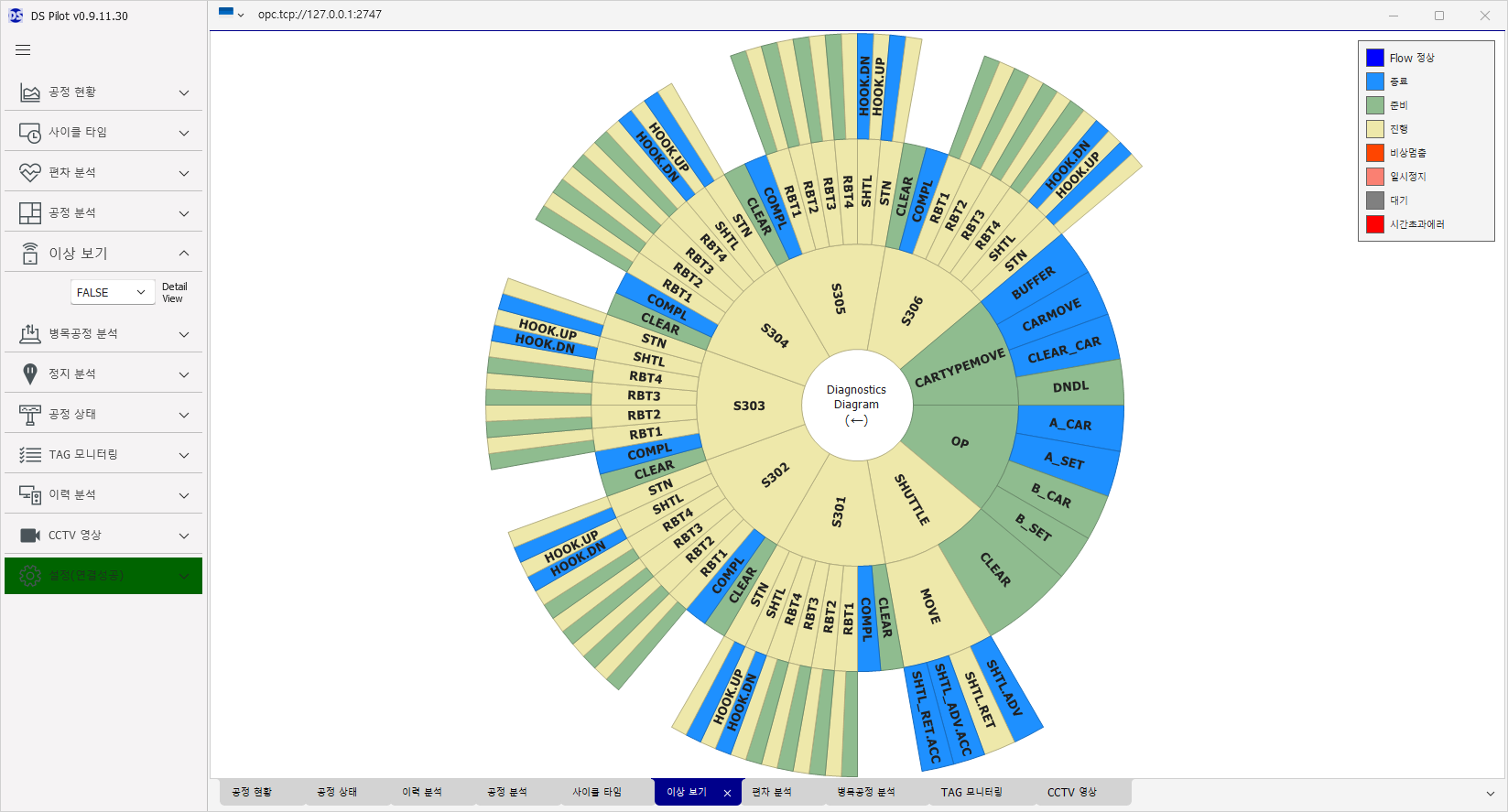Click the 편차 분석 heart icon

pos(30,173)
